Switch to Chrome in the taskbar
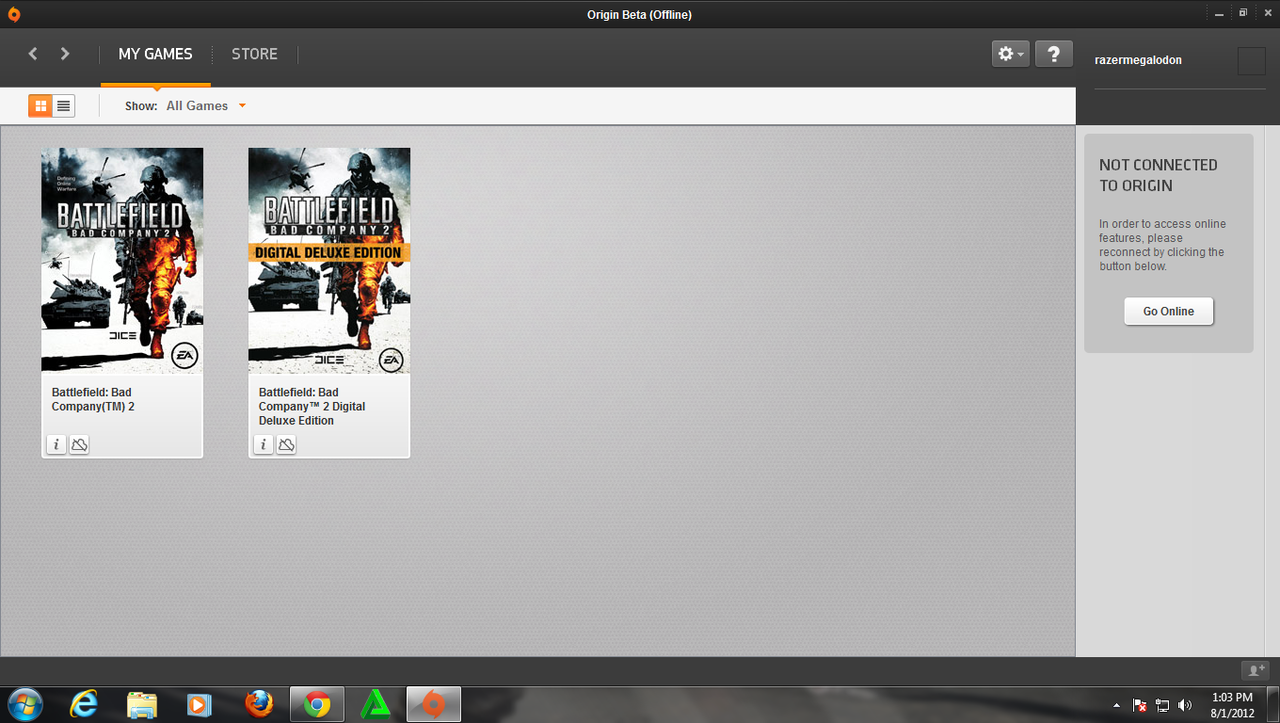This screenshot has width=1280, height=723. (317, 705)
